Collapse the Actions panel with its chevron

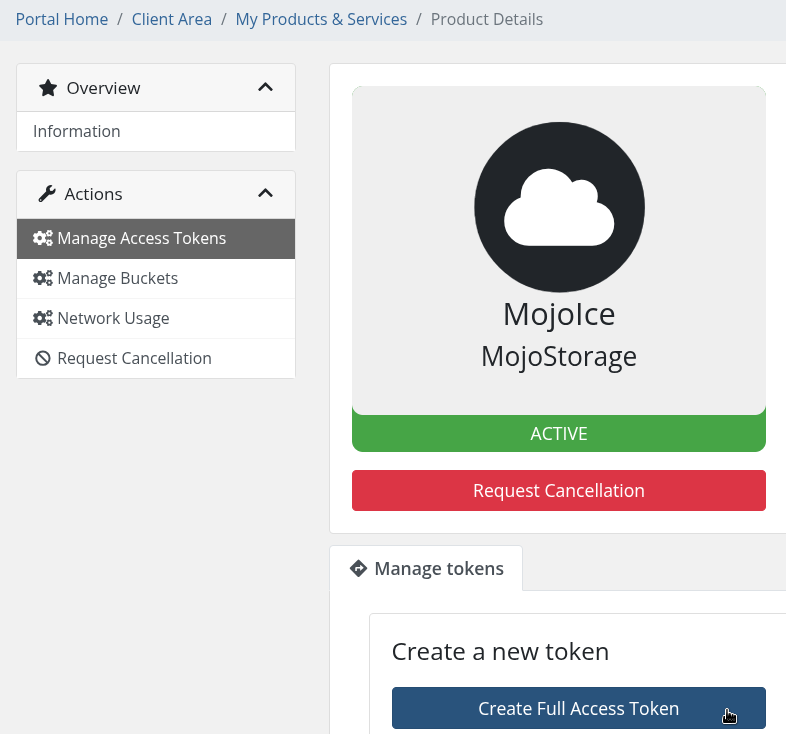coord(265,193)
